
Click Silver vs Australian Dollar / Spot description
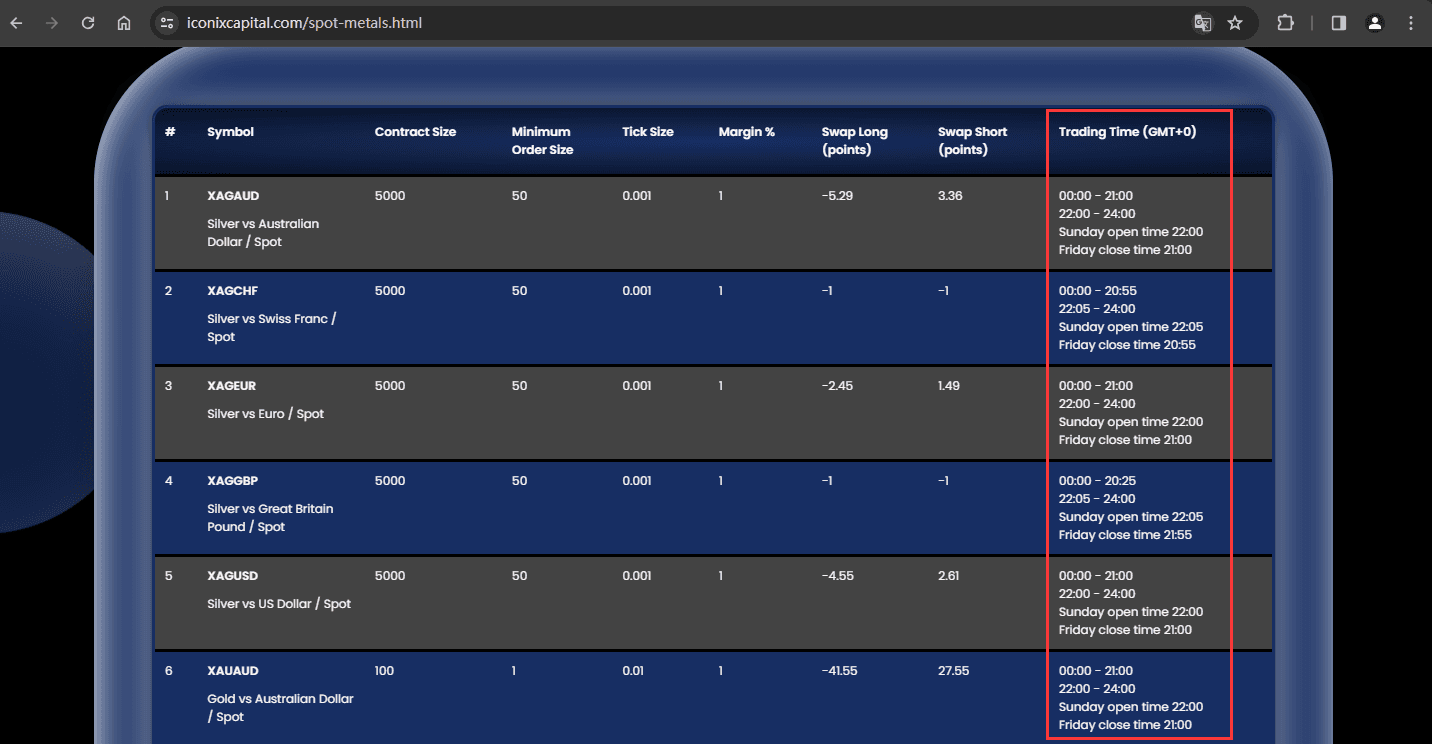(x=263, y=233)
